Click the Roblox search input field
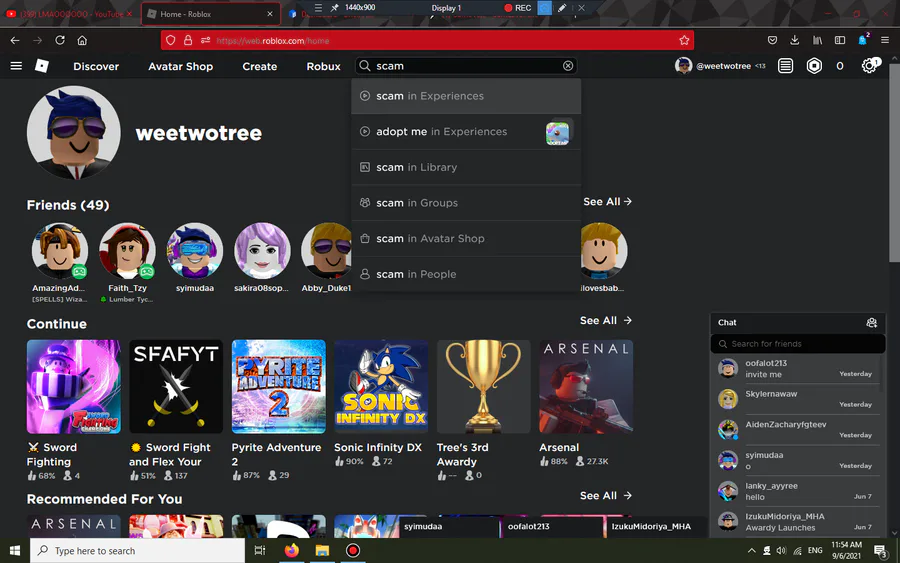The height and width of the screenshot is (563, 900). tap(465, 66)
